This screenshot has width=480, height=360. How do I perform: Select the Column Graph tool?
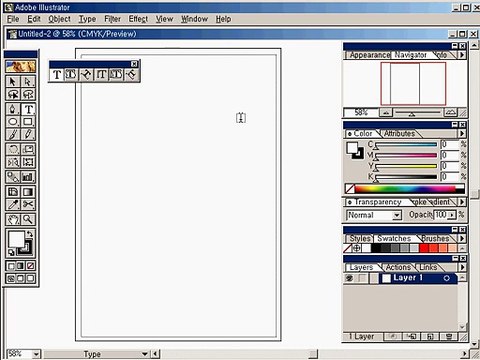tap(28, 177)
